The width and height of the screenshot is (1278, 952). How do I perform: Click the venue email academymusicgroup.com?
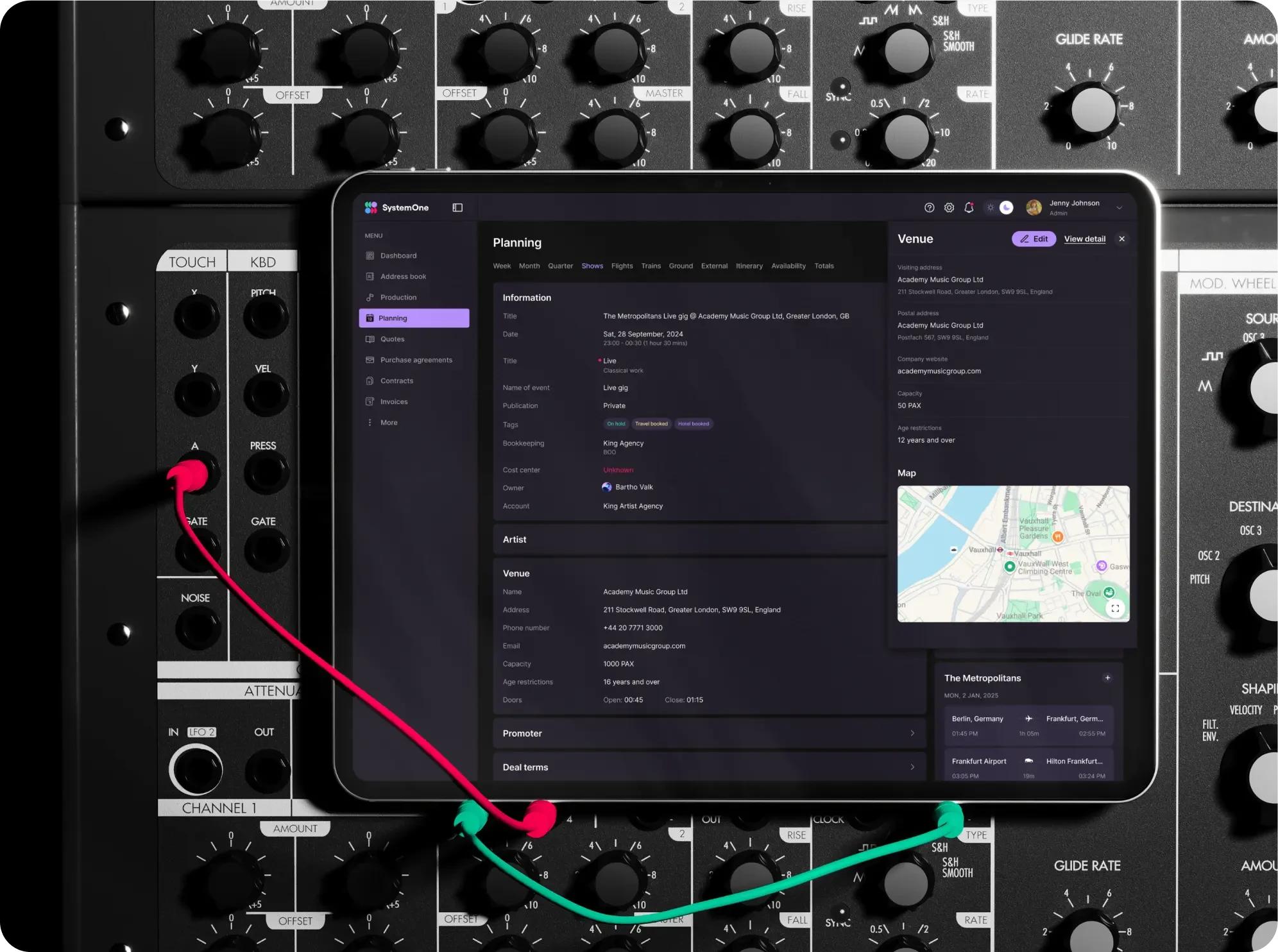tap(644, 646)
